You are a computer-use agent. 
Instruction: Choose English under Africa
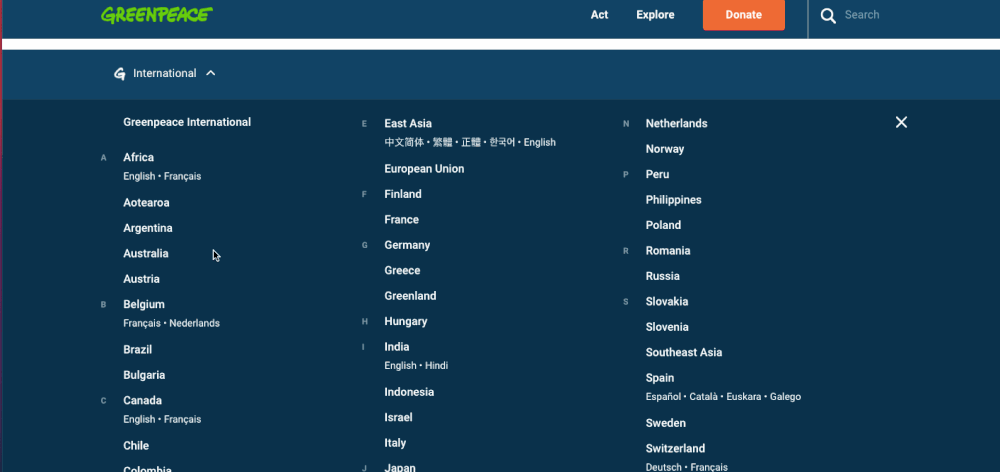tap(139, 176)
